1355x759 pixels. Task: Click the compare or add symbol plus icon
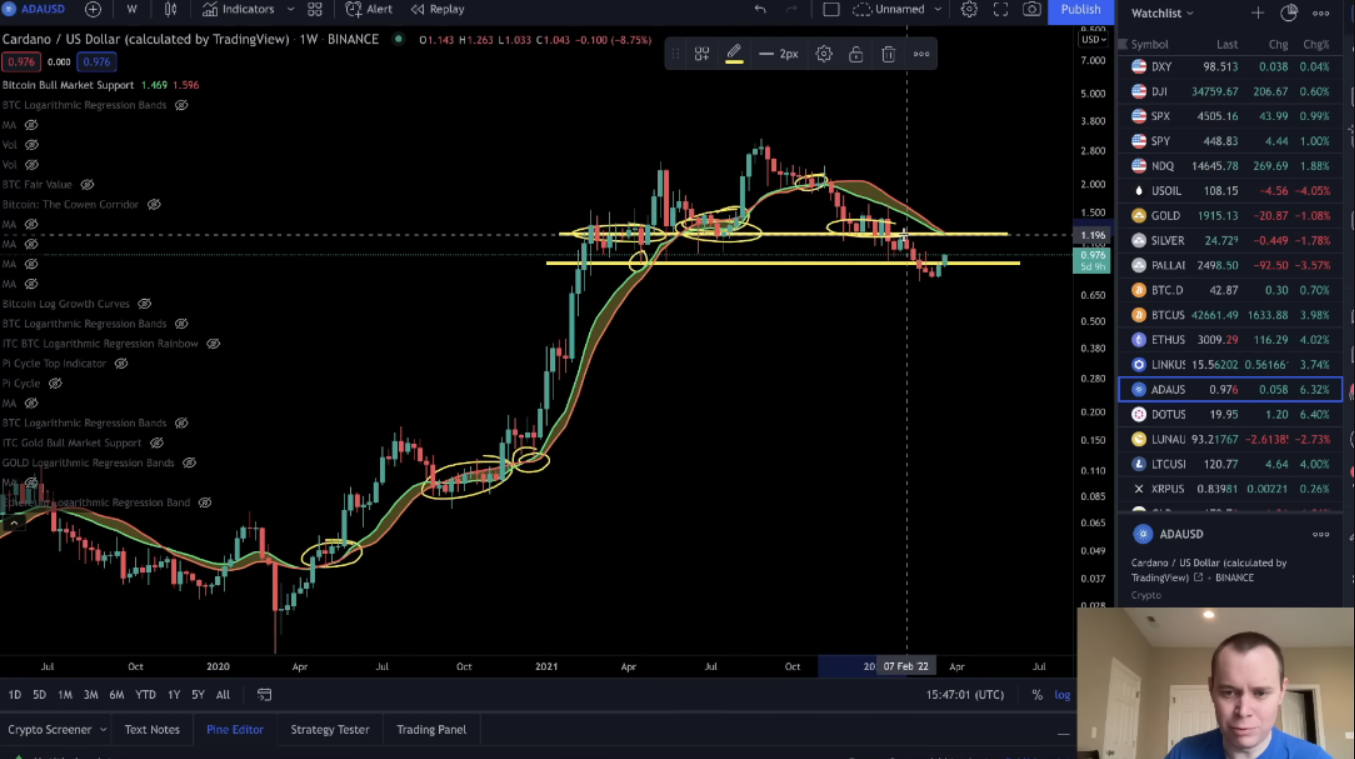tap(93, 9)
